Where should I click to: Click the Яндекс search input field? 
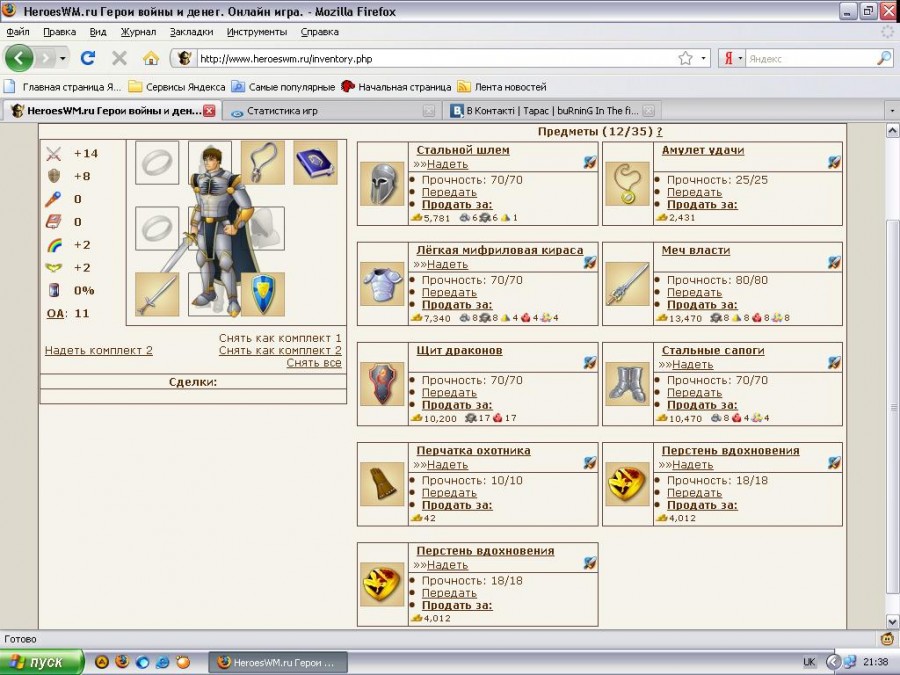click(810, 59)
